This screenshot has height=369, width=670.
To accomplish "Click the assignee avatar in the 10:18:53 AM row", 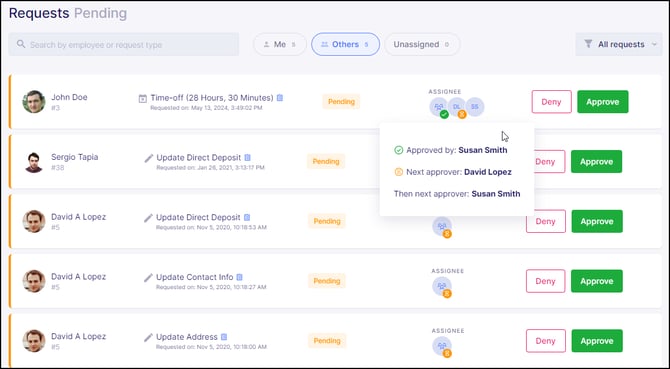I will (442, 226).
